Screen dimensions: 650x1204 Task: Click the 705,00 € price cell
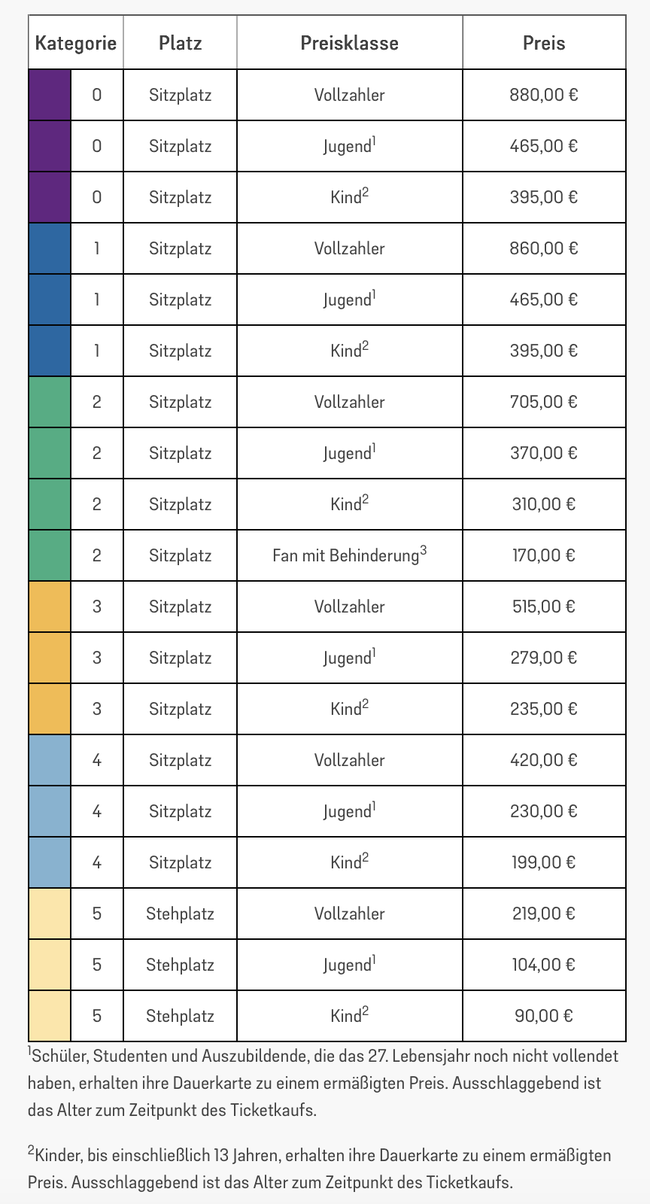point(544,402)
